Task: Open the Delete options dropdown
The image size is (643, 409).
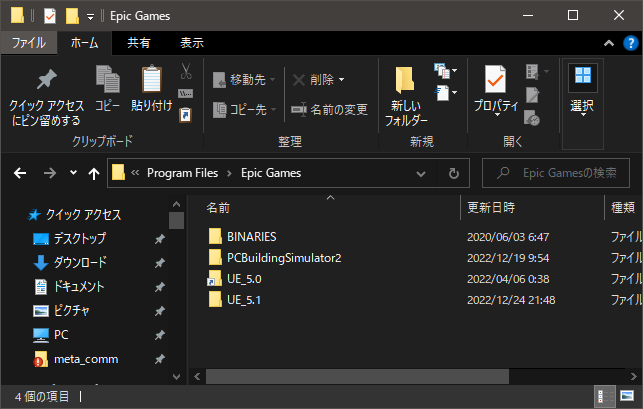Action: 341,80
